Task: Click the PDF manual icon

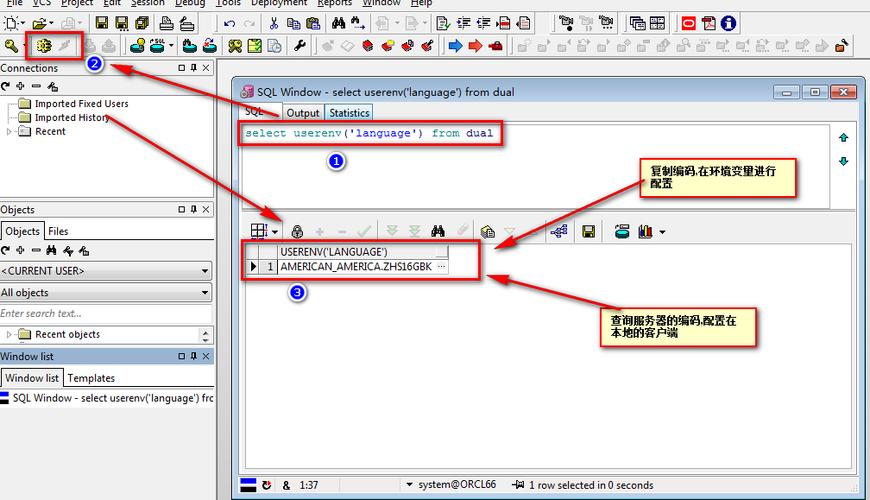Action: point(709,23)
